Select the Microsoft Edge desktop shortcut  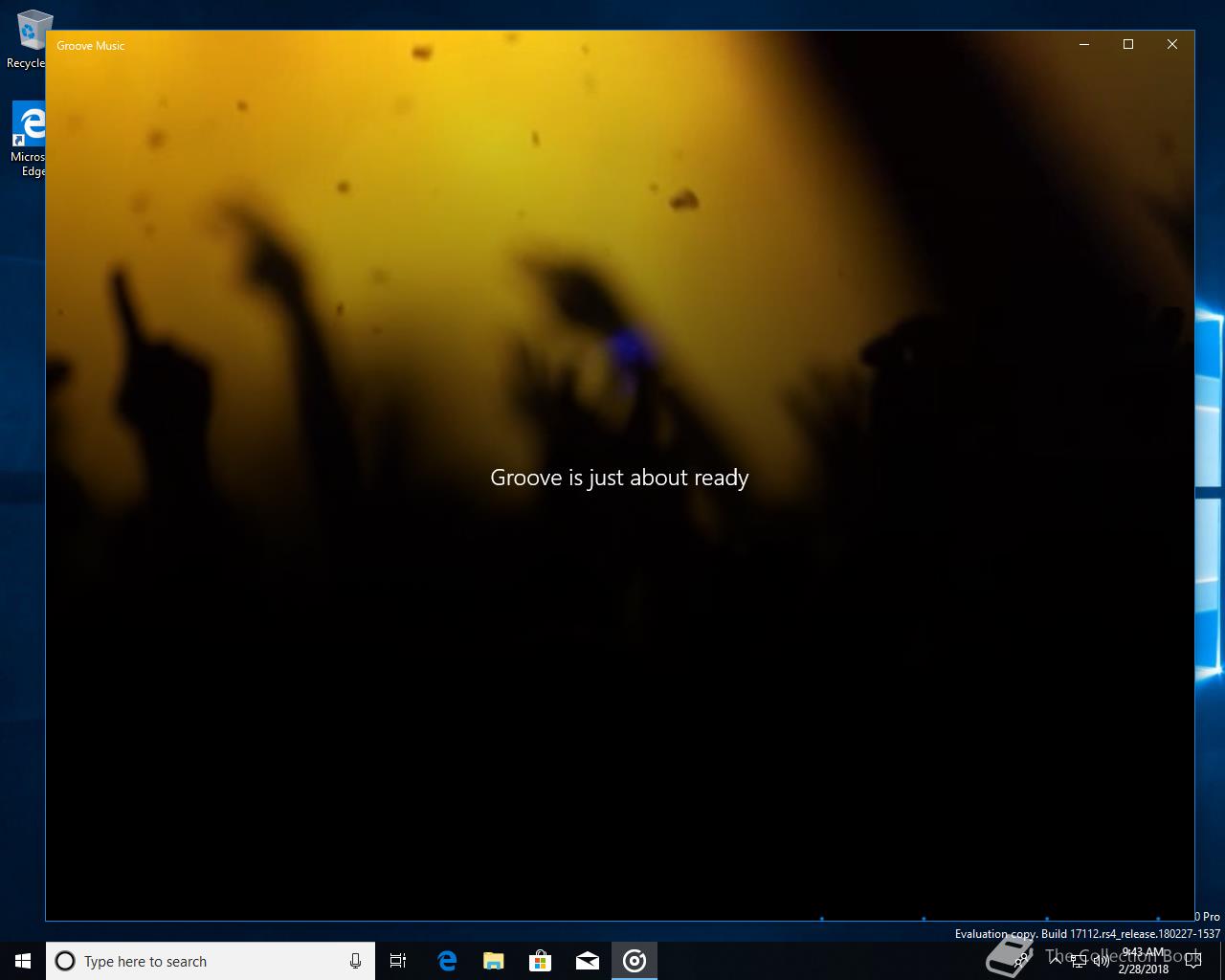click(x=29, y=140)
